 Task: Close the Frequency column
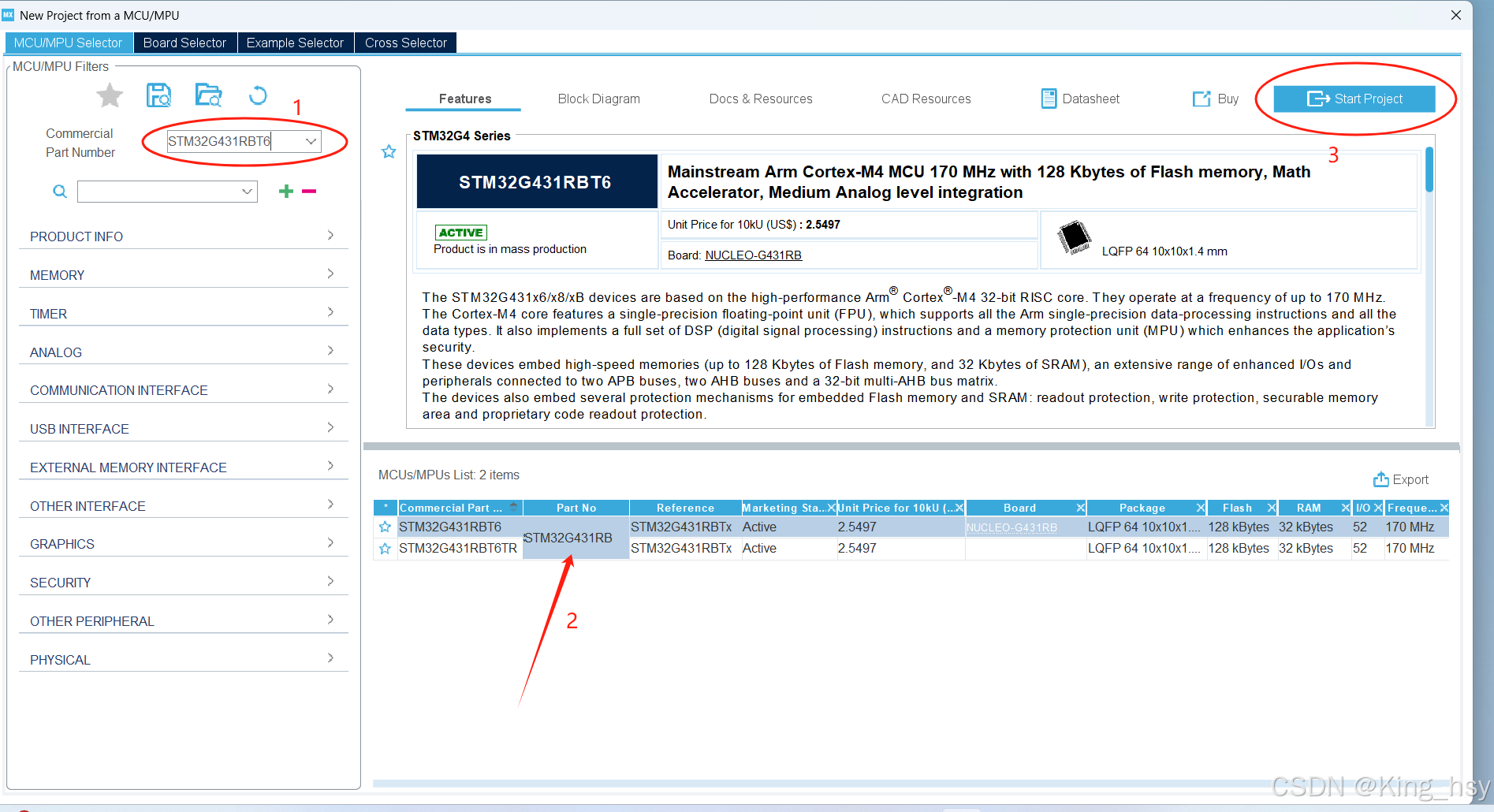tap(1444, 508)
